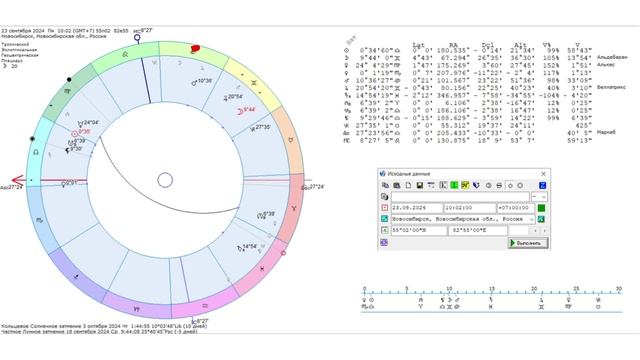
Task: Click the blank new document icon
Action: pos(409,185)
